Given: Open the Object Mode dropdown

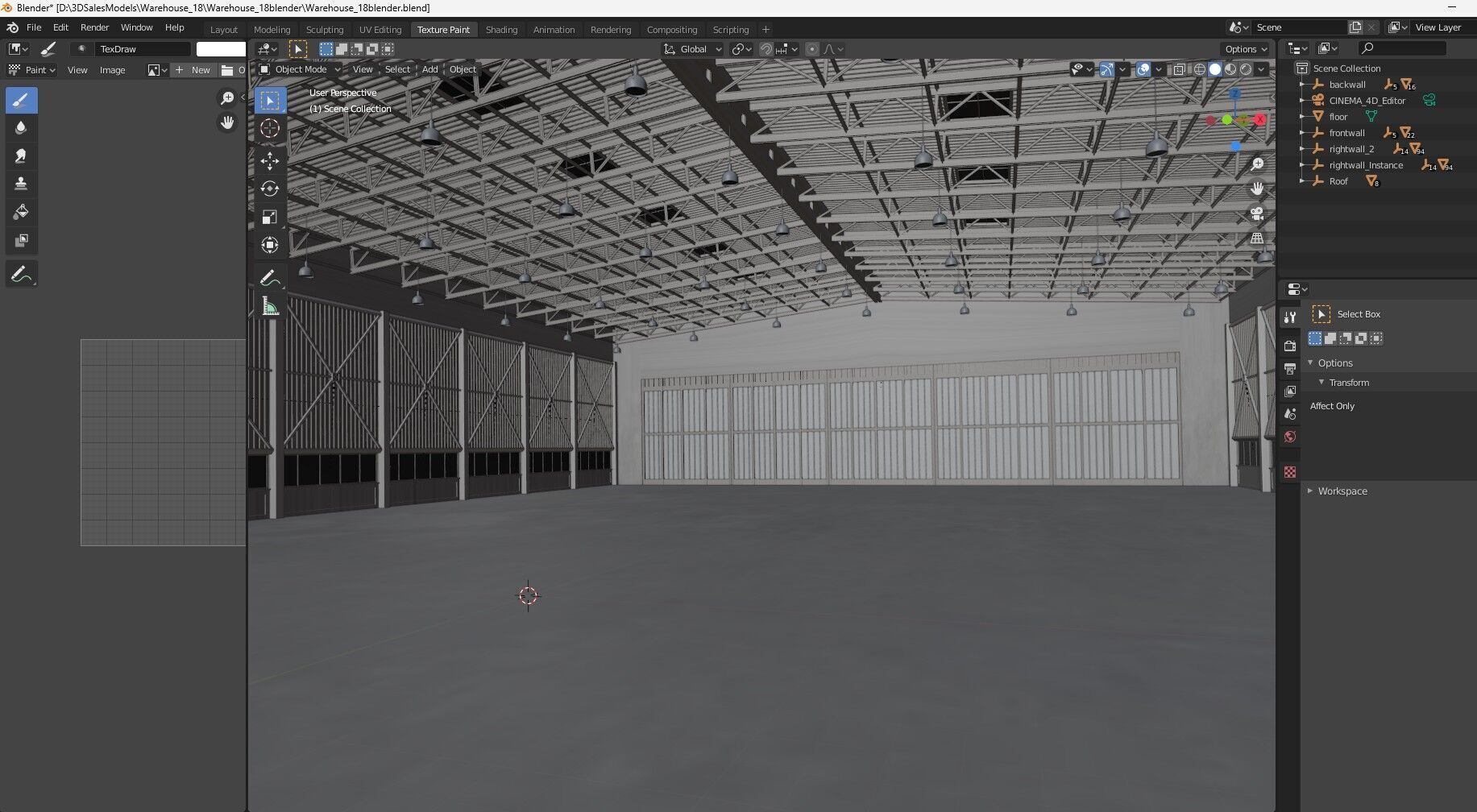Looking at the screenshot, I should point(299,69).
